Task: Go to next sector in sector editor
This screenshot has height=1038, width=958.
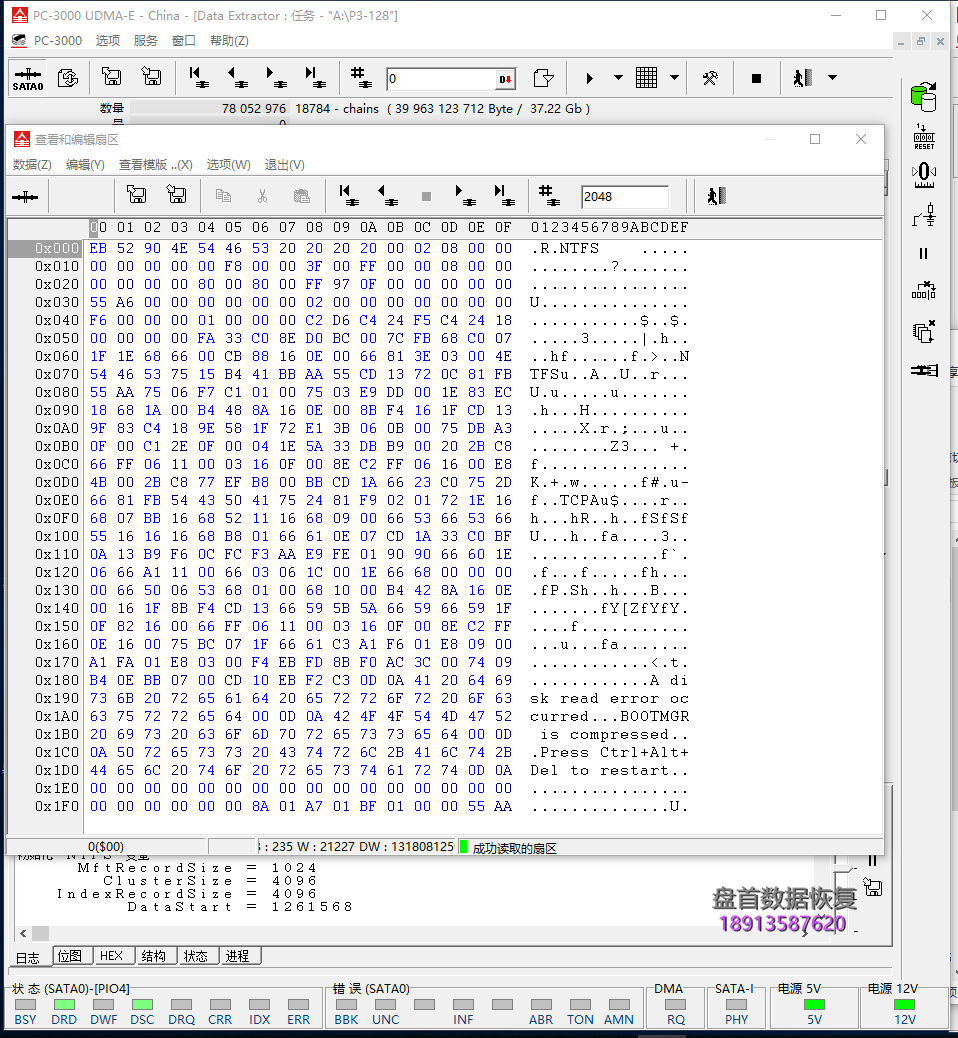Action: pyautogui.click(x=465, y=195)
